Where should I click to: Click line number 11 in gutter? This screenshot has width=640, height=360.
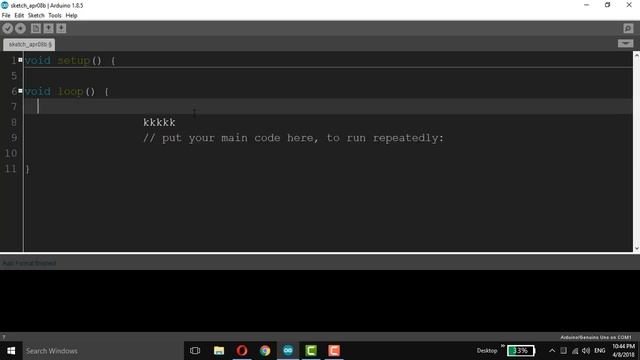coord(11,169)
